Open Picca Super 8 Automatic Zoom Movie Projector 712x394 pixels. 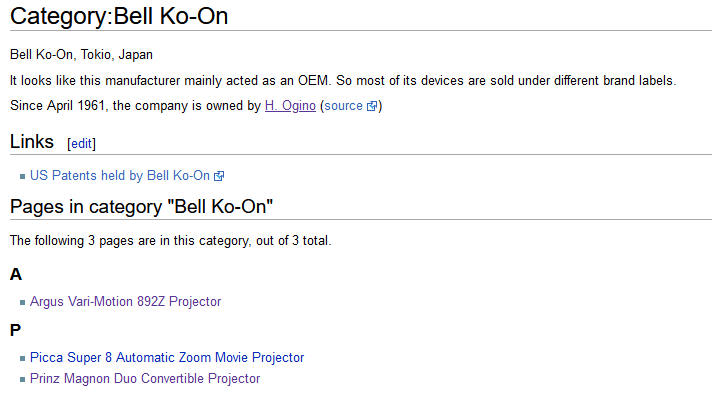[x=167, y=358]
